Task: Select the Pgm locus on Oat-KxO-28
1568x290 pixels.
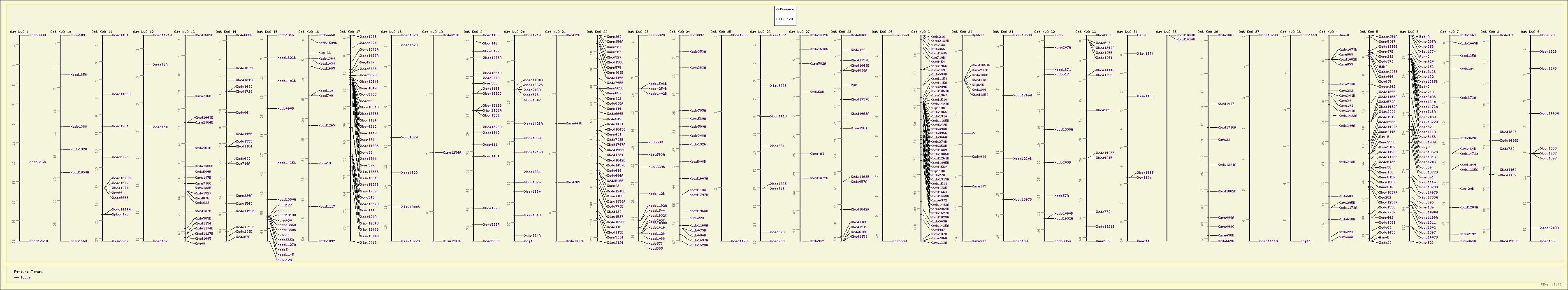Action: 854,85
